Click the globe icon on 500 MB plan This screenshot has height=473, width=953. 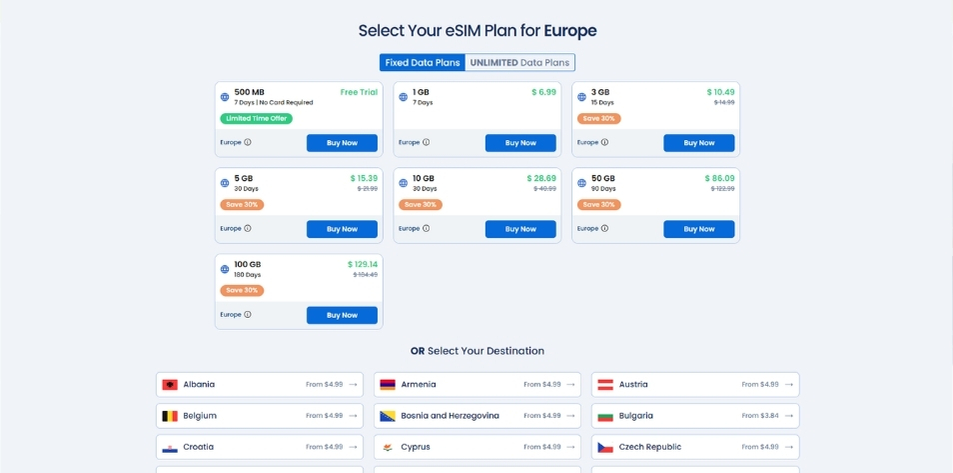click(x=225, y=97)
